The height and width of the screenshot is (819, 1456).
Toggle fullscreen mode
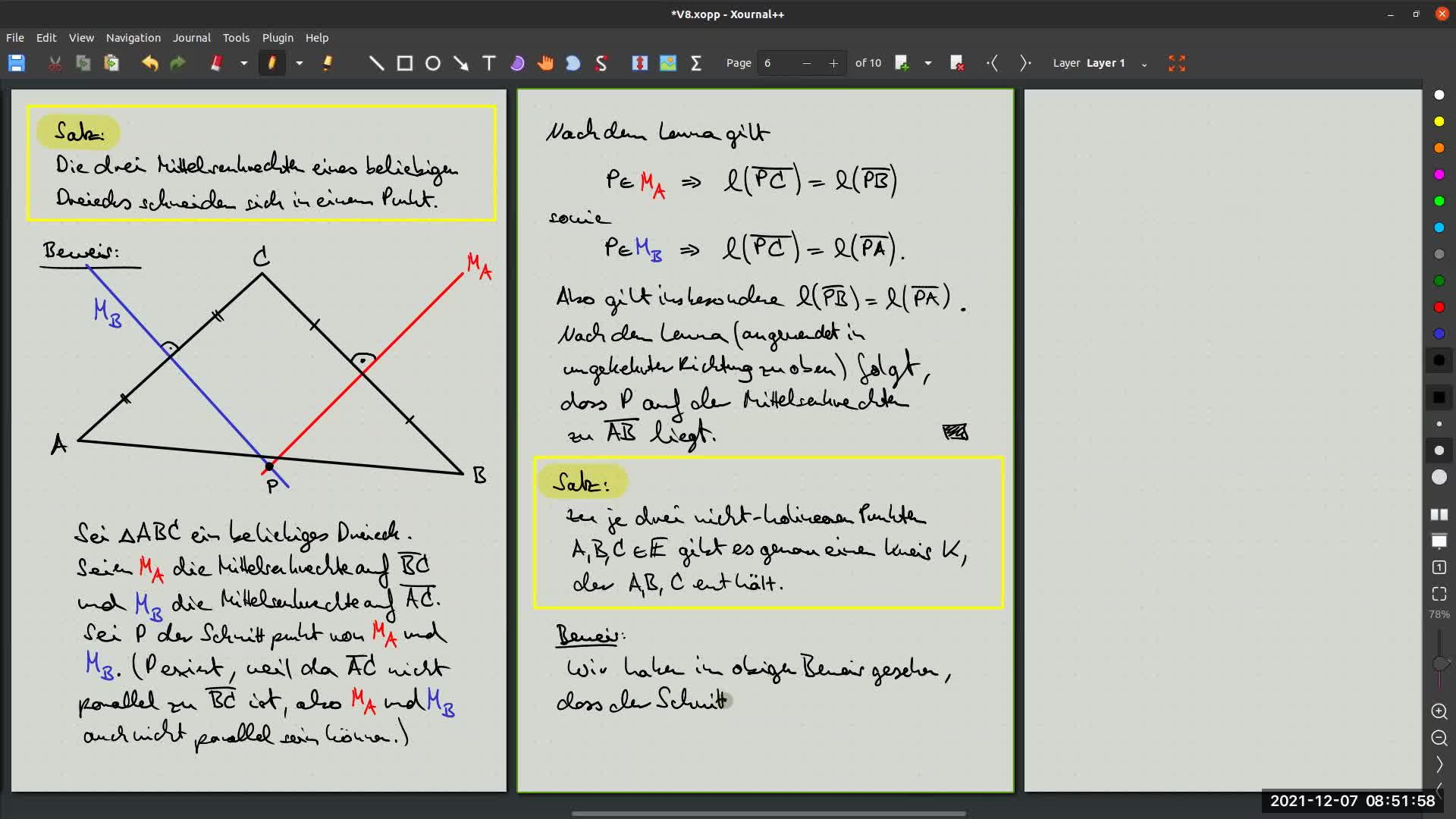point(1177,63)
